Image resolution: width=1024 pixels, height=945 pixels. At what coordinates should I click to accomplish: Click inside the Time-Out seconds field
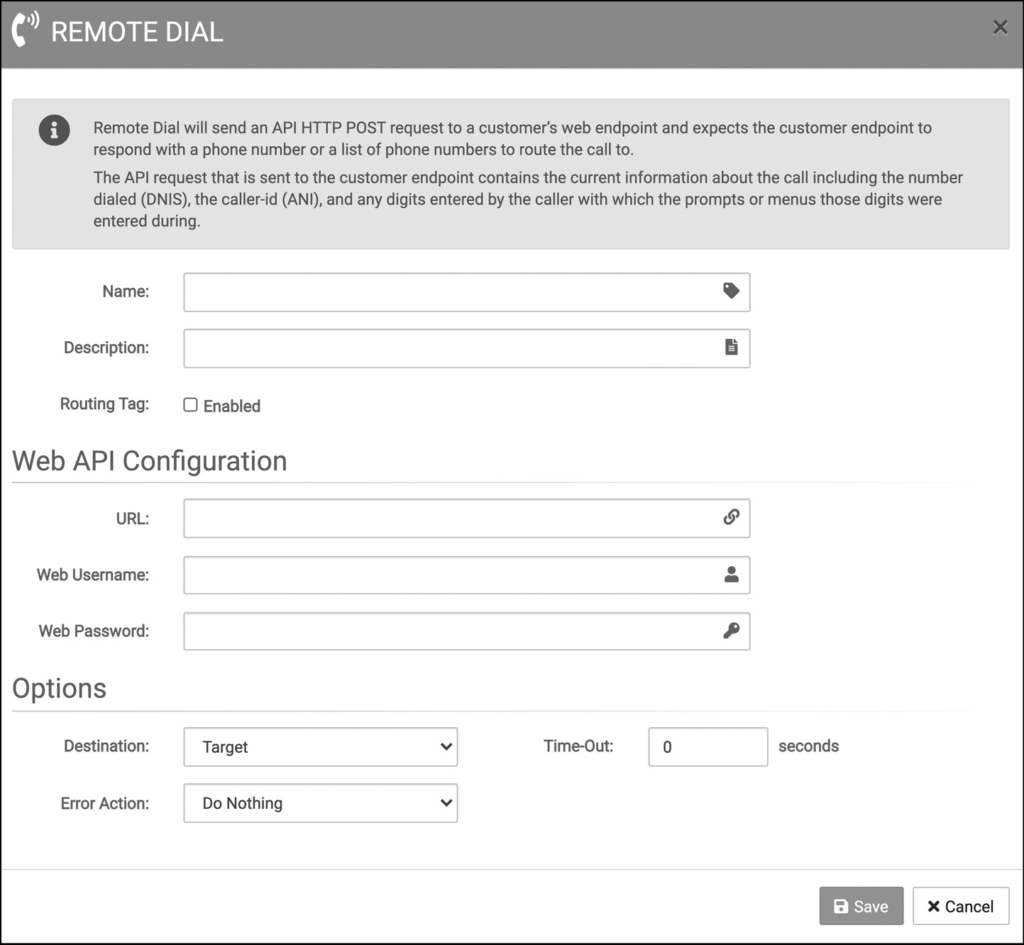707,746
